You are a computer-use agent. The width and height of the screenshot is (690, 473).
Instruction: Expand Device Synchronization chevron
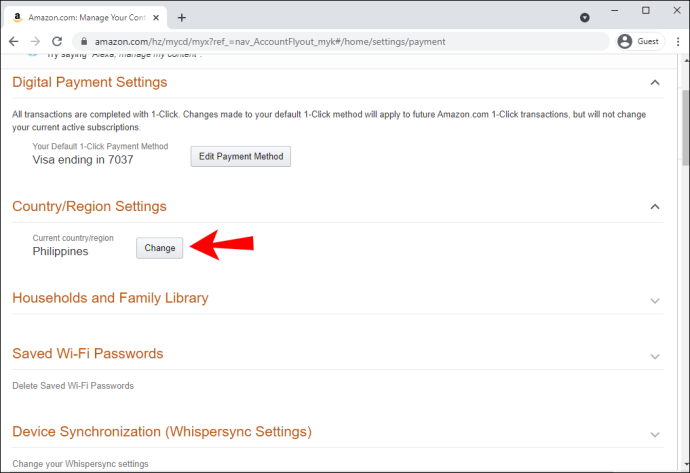[655, 435]
